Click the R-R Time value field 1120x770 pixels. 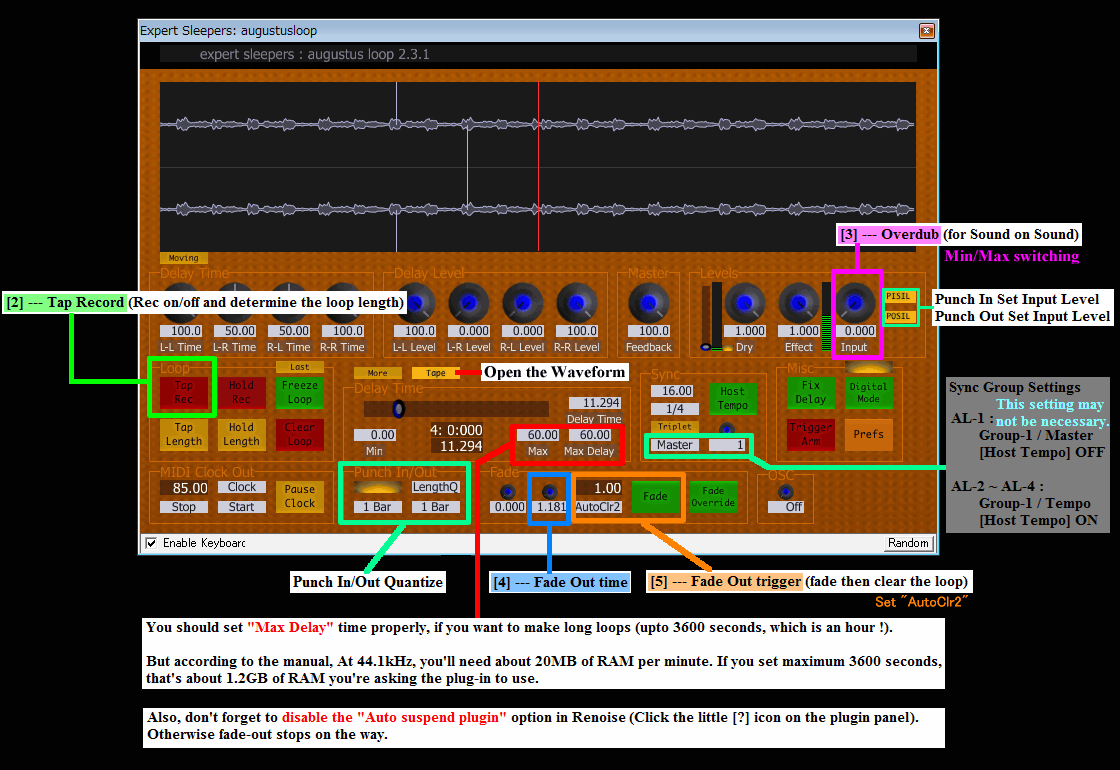click(x=344, y=331)
